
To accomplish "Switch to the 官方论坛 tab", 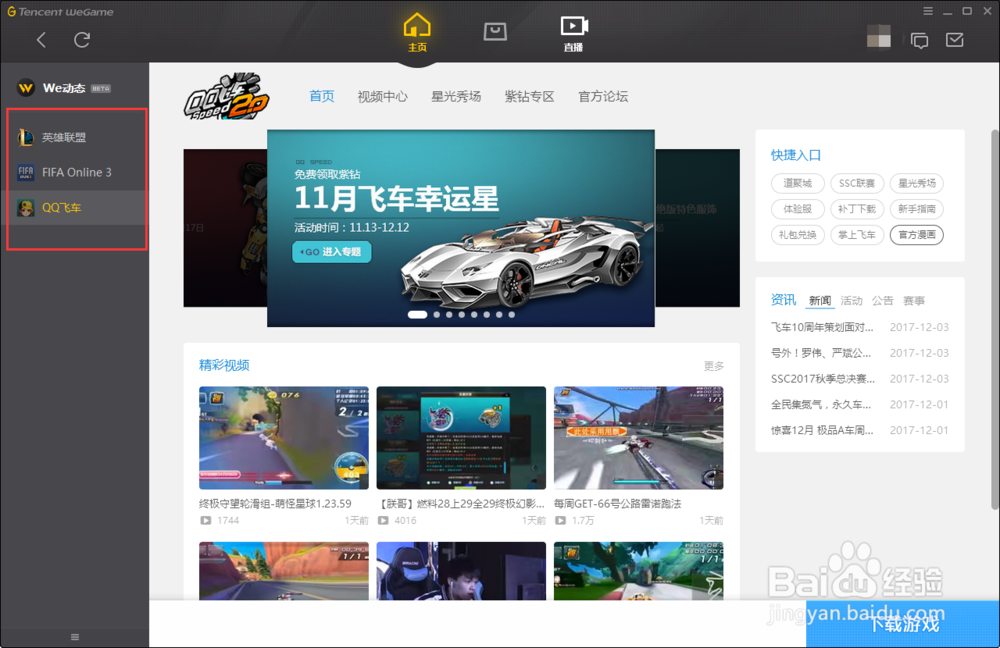I will 603,96.
